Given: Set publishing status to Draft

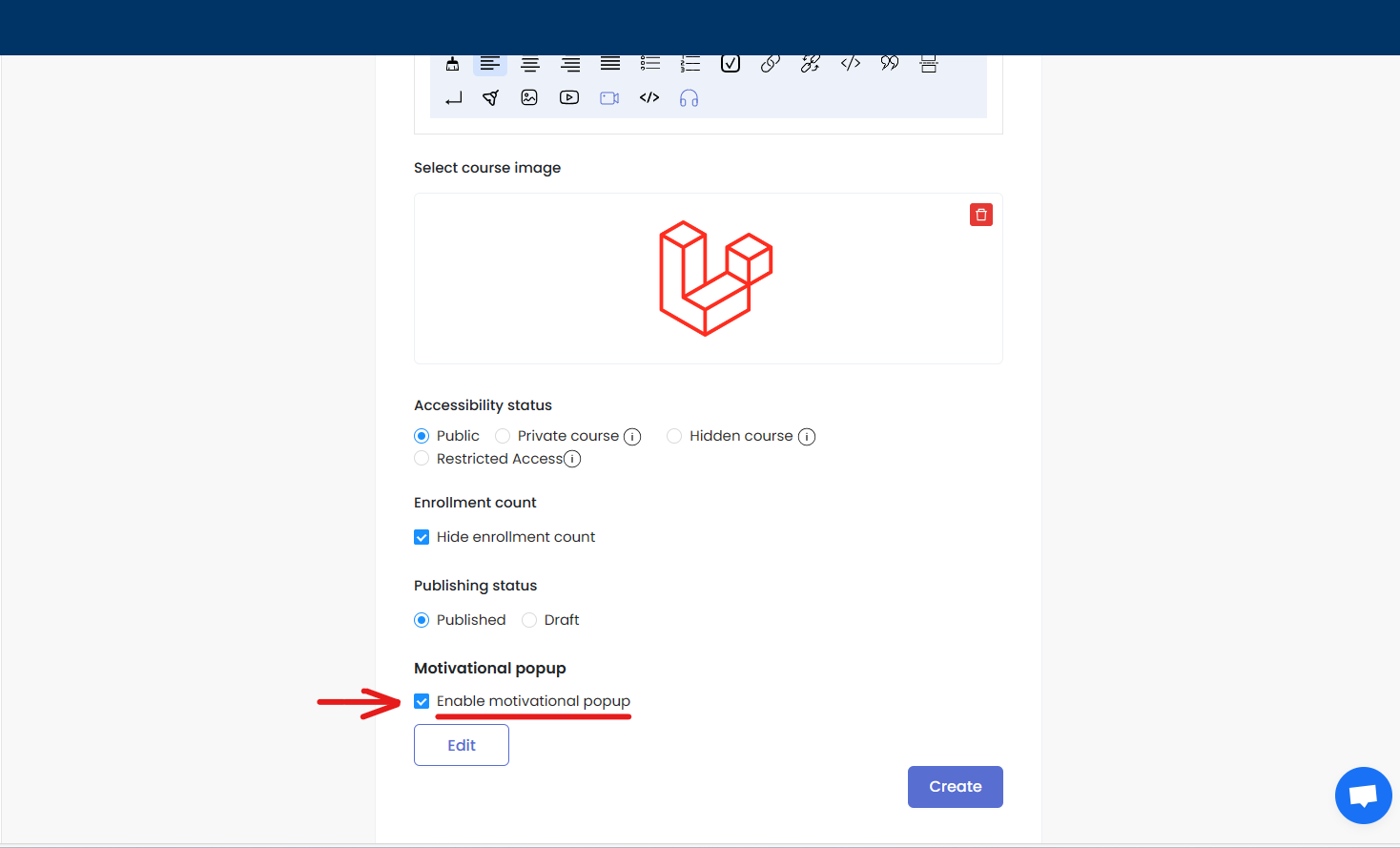Looking at the screenshot, I should click(529, 620).
